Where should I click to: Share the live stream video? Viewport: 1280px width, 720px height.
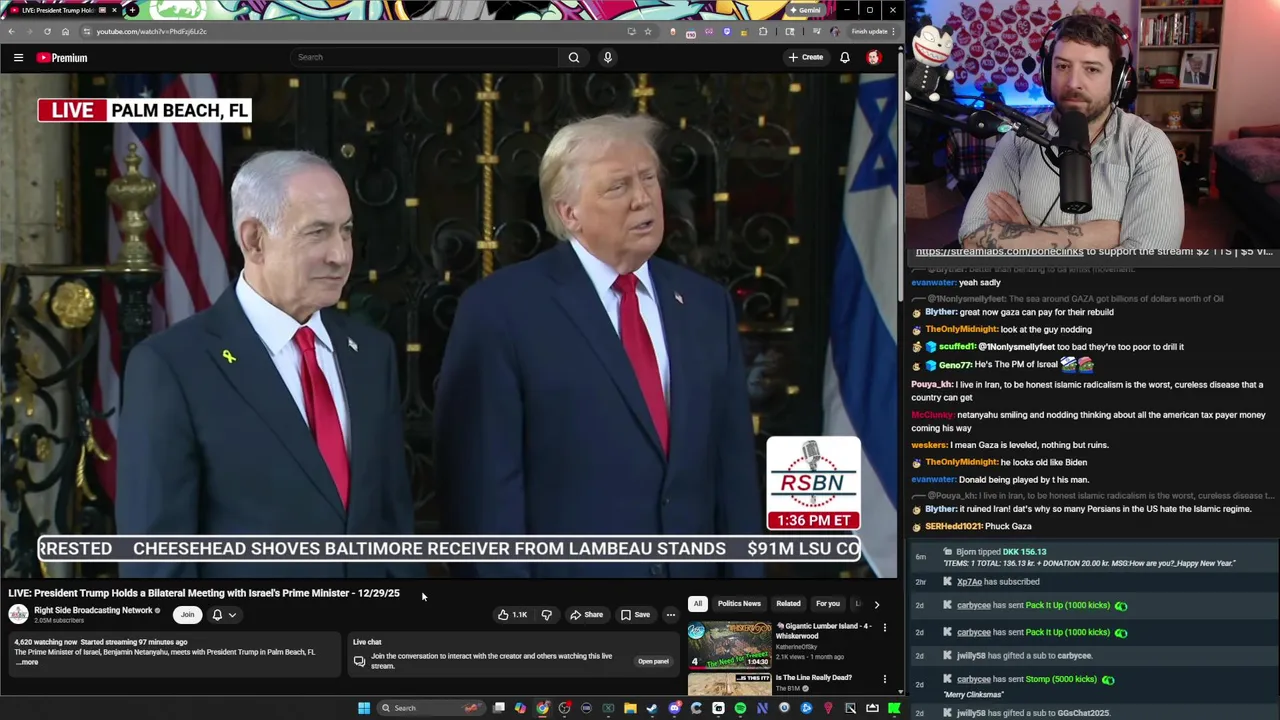click(587, 615)
